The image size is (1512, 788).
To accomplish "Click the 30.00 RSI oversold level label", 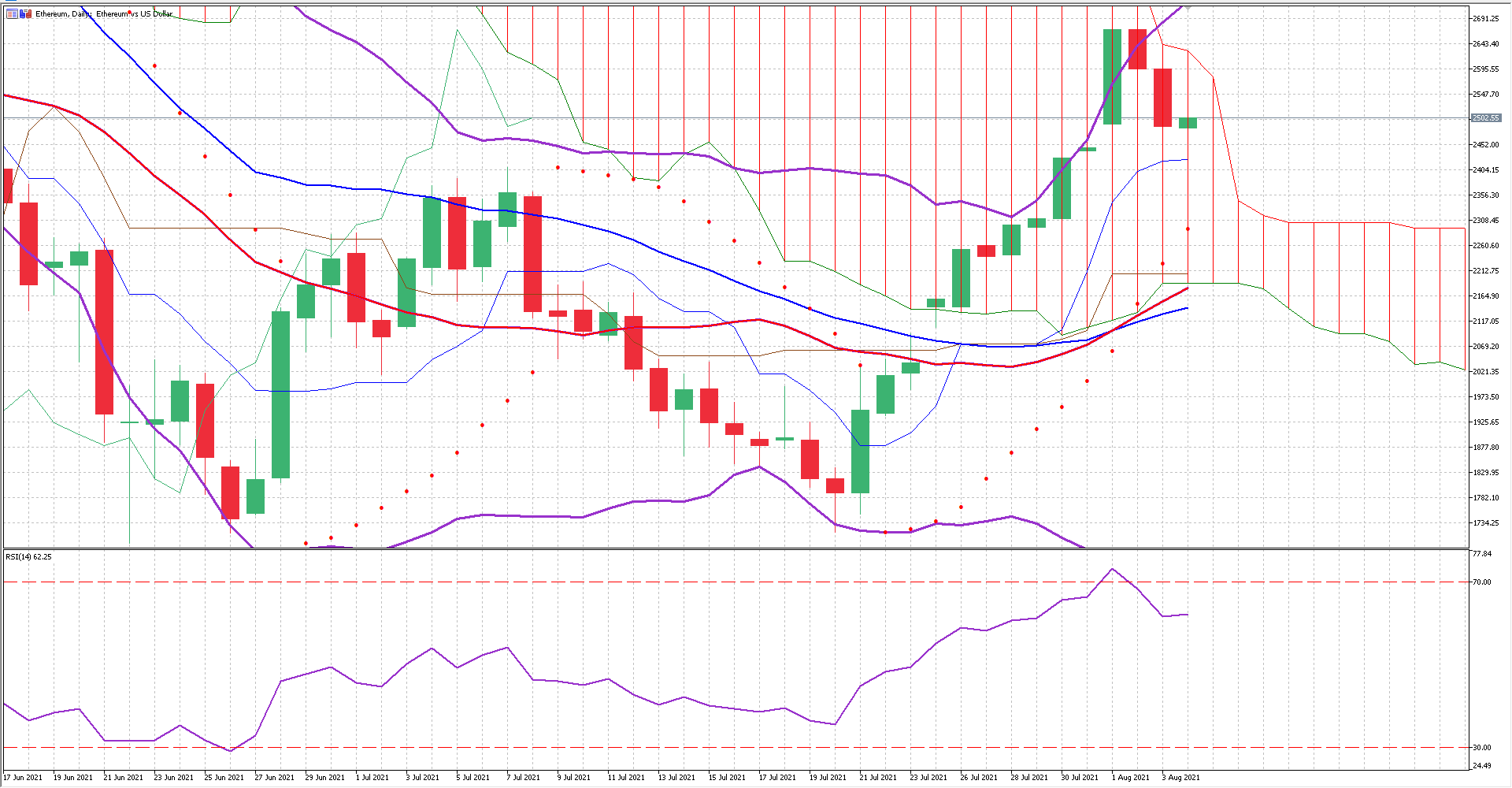I will pyautogui.click(x=1481, y=748).
